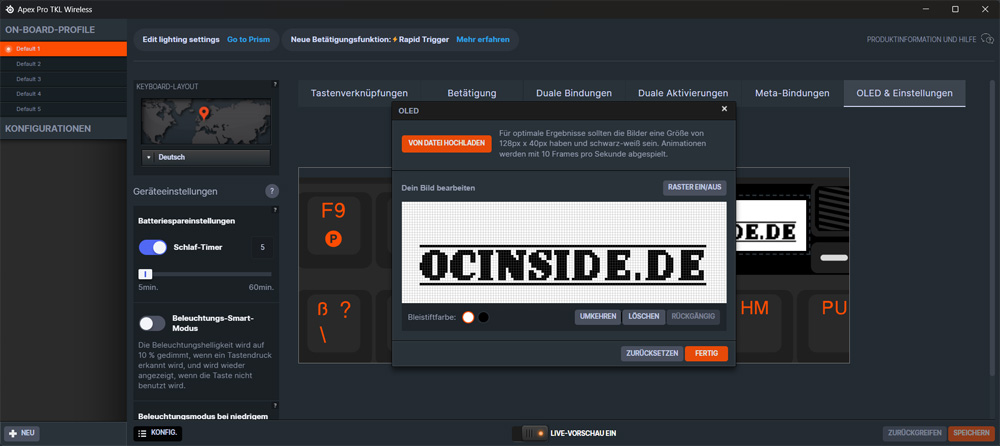Open product information help icon
This screenshot has width=1000, height=446.
987,40
